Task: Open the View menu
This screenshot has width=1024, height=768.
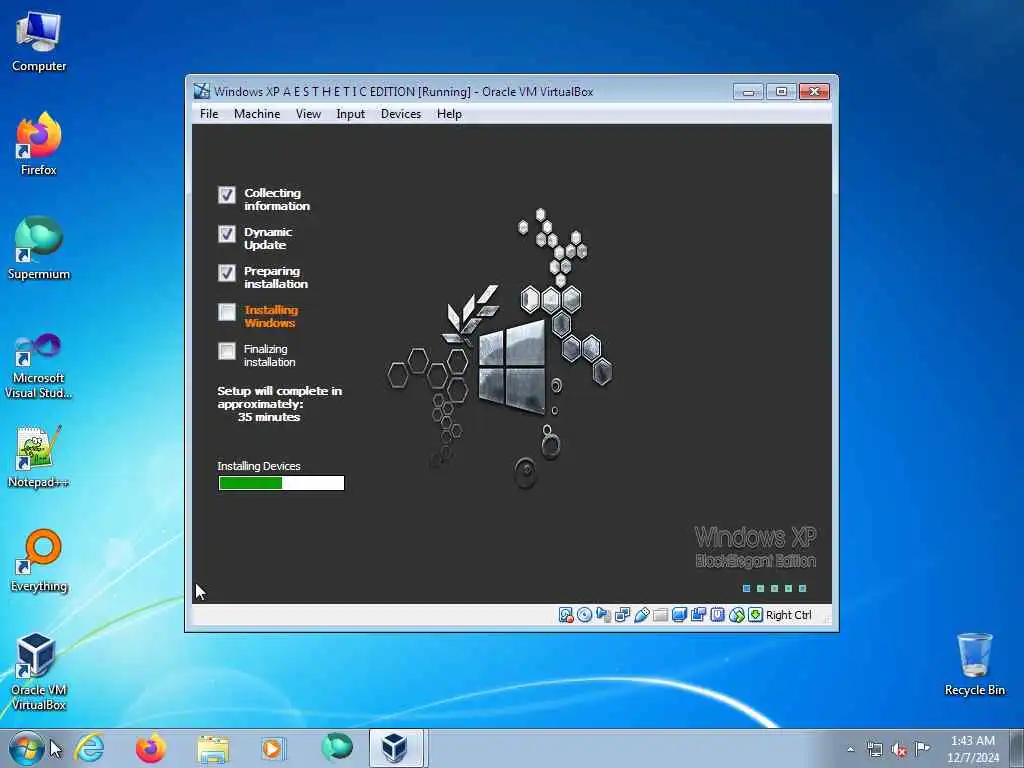Action: click(308, 114)
